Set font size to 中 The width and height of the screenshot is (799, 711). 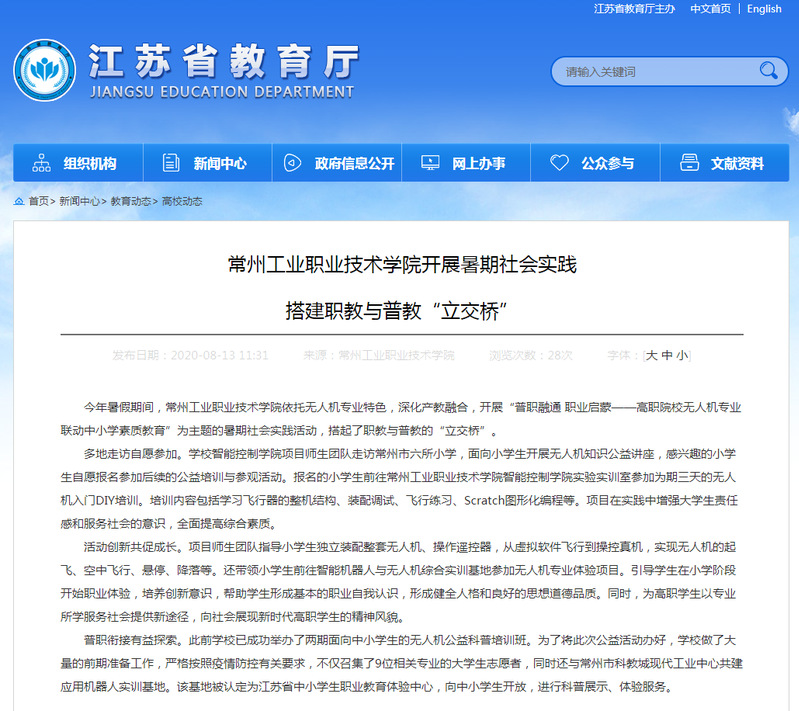(667, 355)
